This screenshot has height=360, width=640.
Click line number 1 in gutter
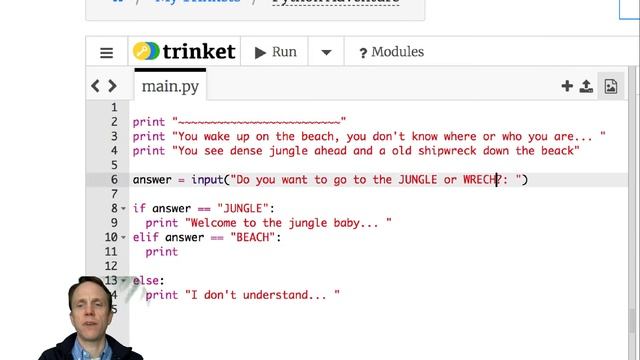pyautogui.click(x=114, y=107)
